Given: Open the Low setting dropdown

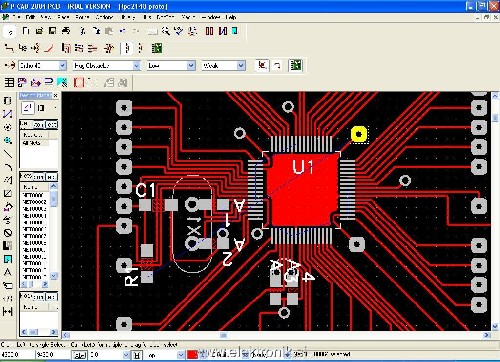Looking at the screenshot, I should pyautogui.click(x=191, y=65).
